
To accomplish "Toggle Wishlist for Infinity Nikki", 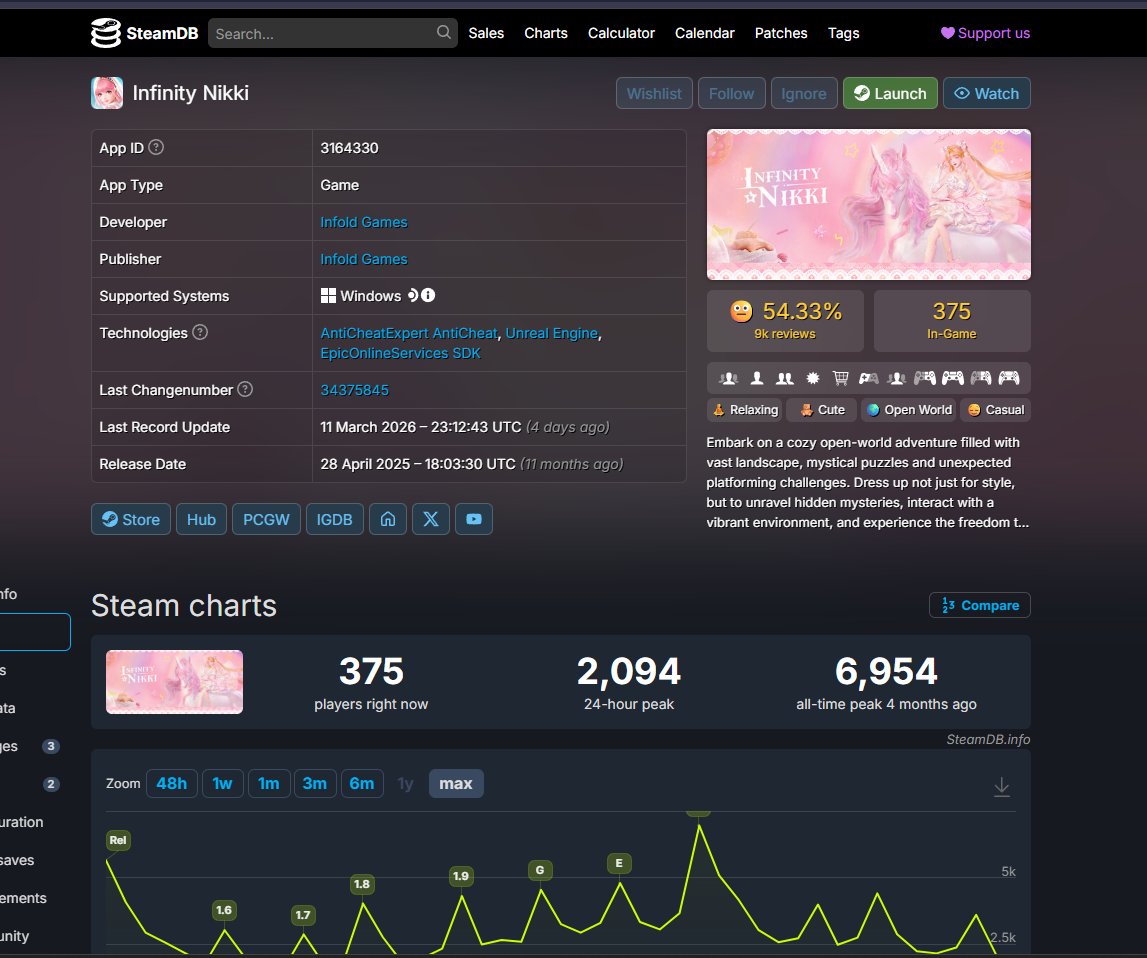I will click(x=654, y=94).
